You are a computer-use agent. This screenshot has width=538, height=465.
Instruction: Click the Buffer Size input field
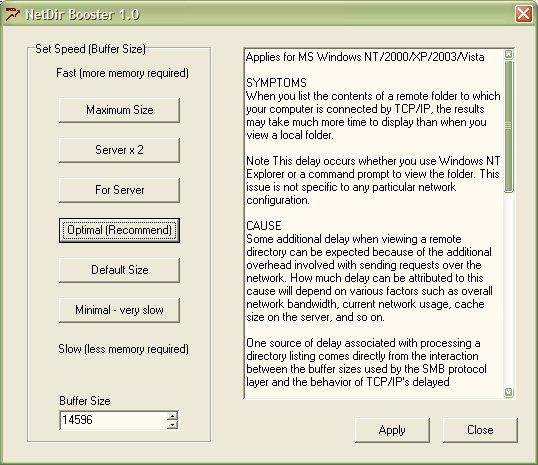113,420
